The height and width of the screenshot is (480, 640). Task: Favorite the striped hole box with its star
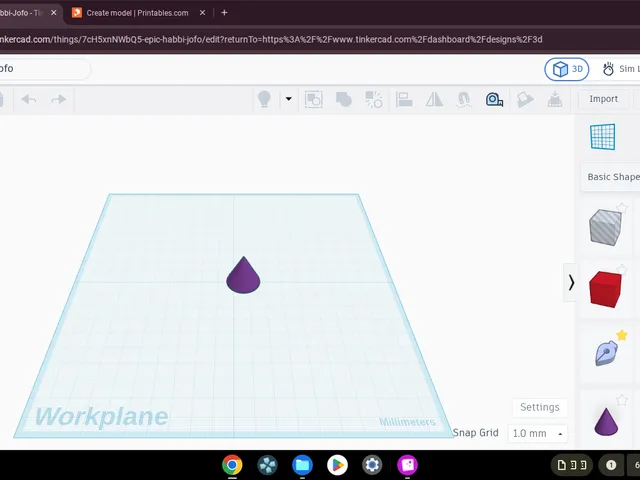pyautogui.click(x=622, y=208)
